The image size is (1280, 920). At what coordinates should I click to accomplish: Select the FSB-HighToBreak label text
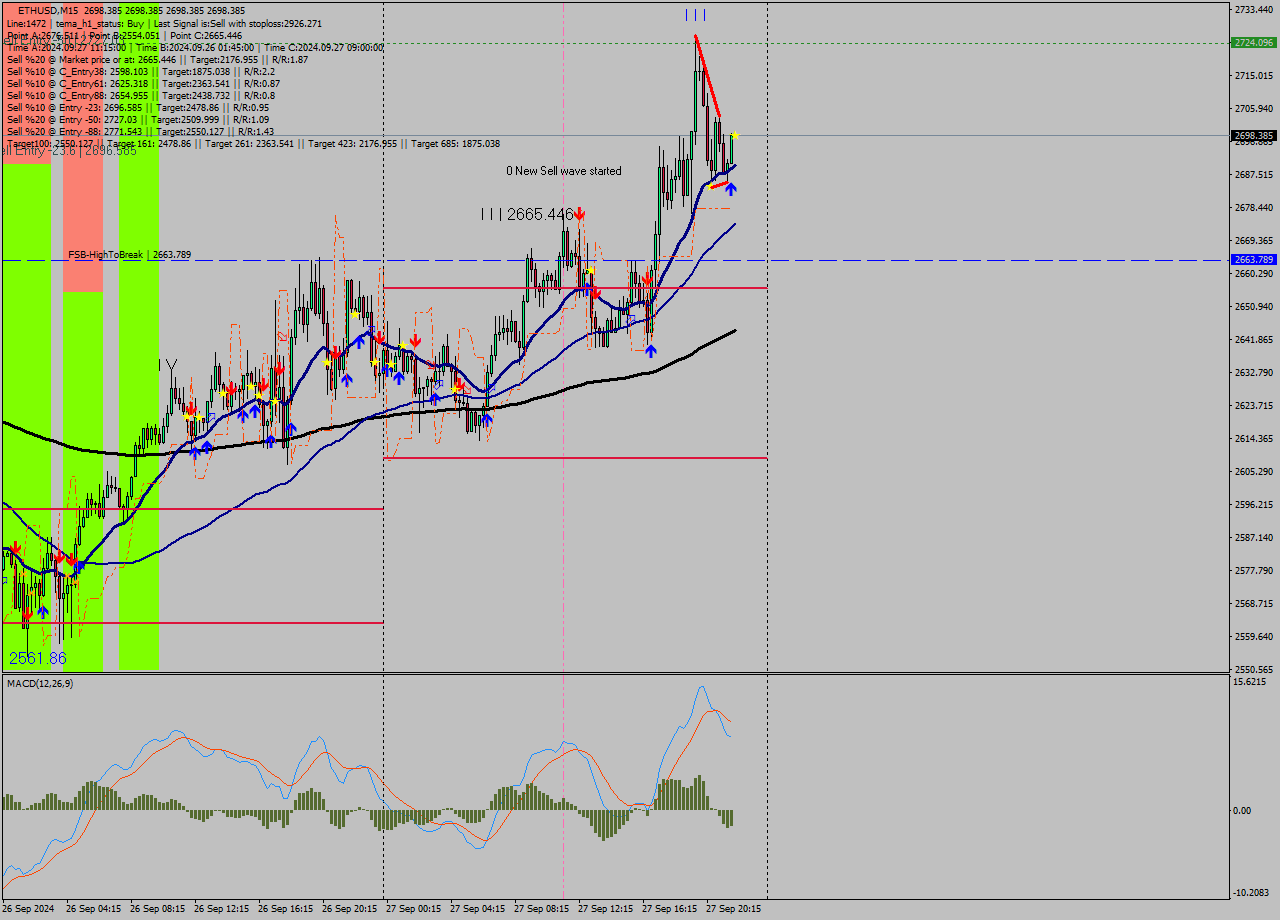click(x=106, y=255)
